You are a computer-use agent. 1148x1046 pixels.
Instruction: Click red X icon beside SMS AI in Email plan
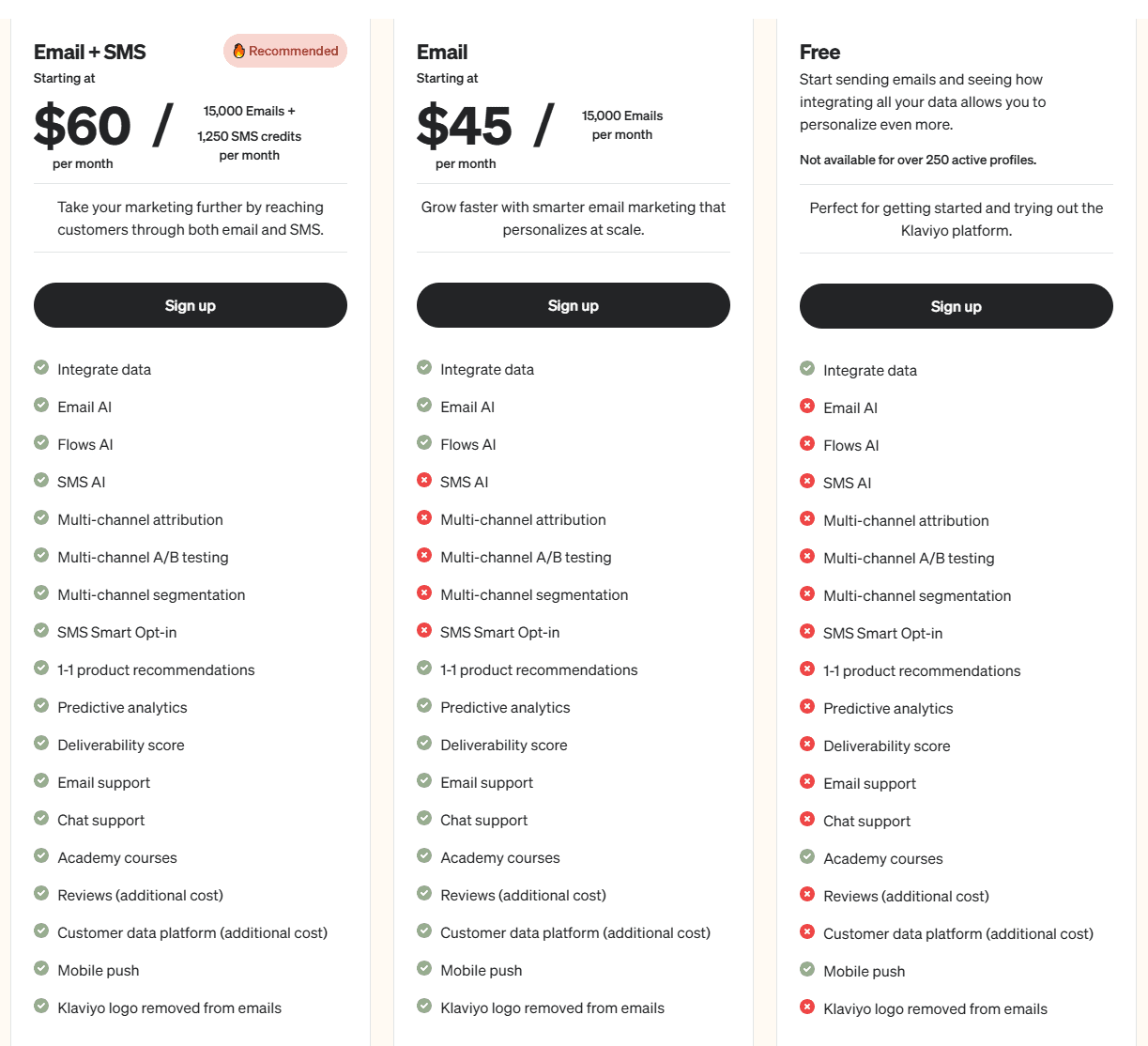pyautogui.click(x=424, y=480)
